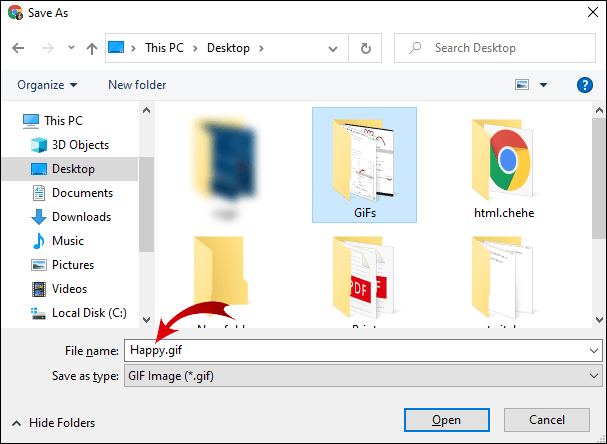Open the Help question mark
Screen dimensions: 607x444
pyautogui.click(x=585, y=85)
